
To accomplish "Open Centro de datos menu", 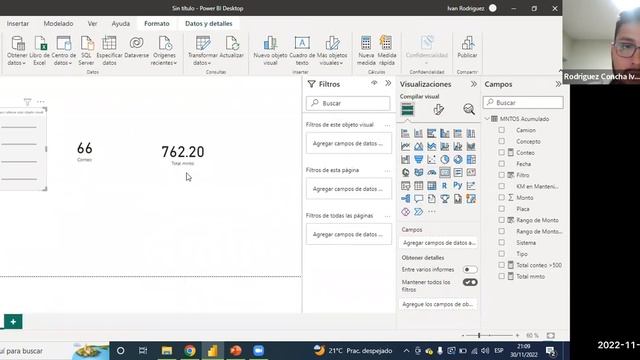I will tap(63, 51).
